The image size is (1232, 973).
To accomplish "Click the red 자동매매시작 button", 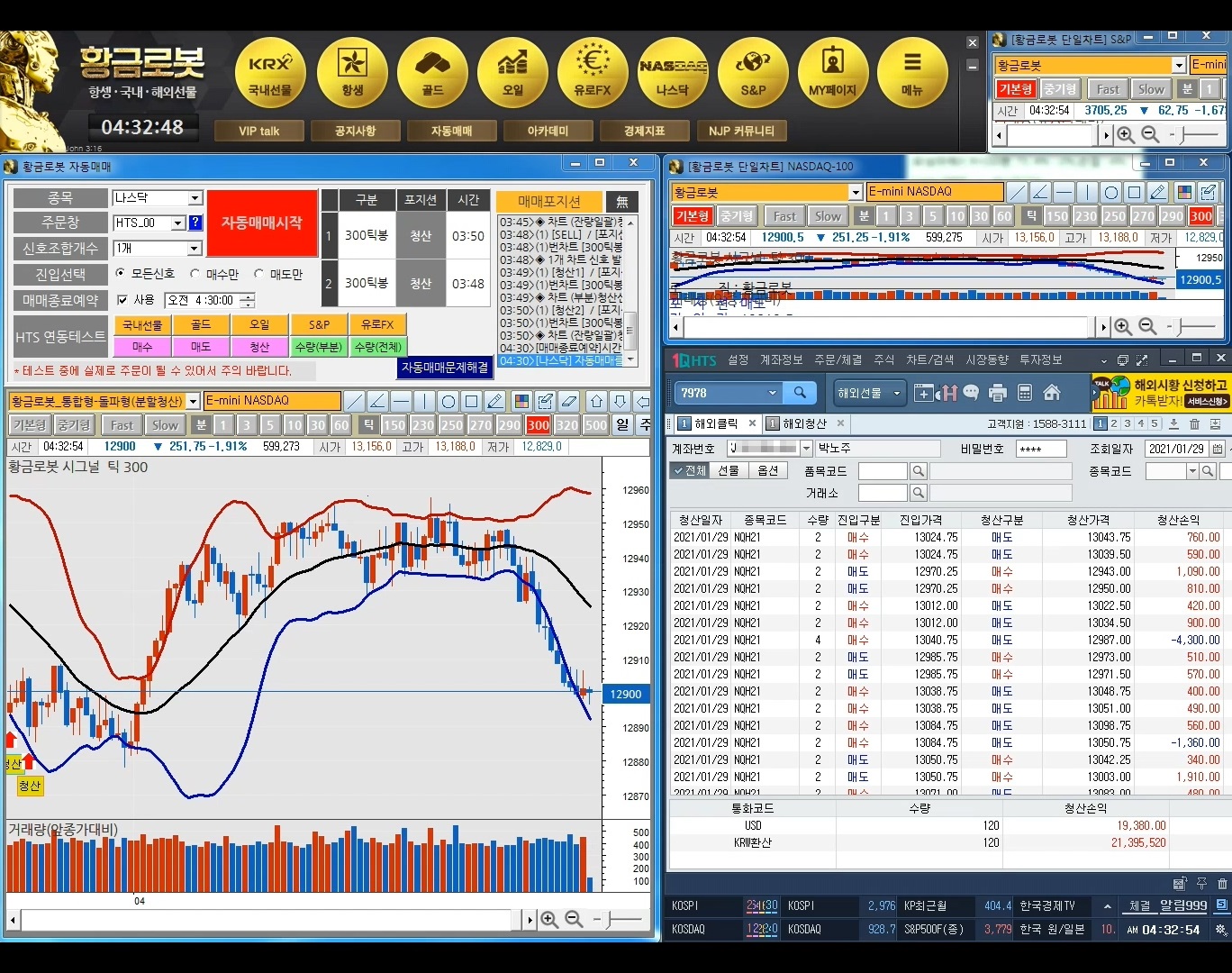I will 261,223.
